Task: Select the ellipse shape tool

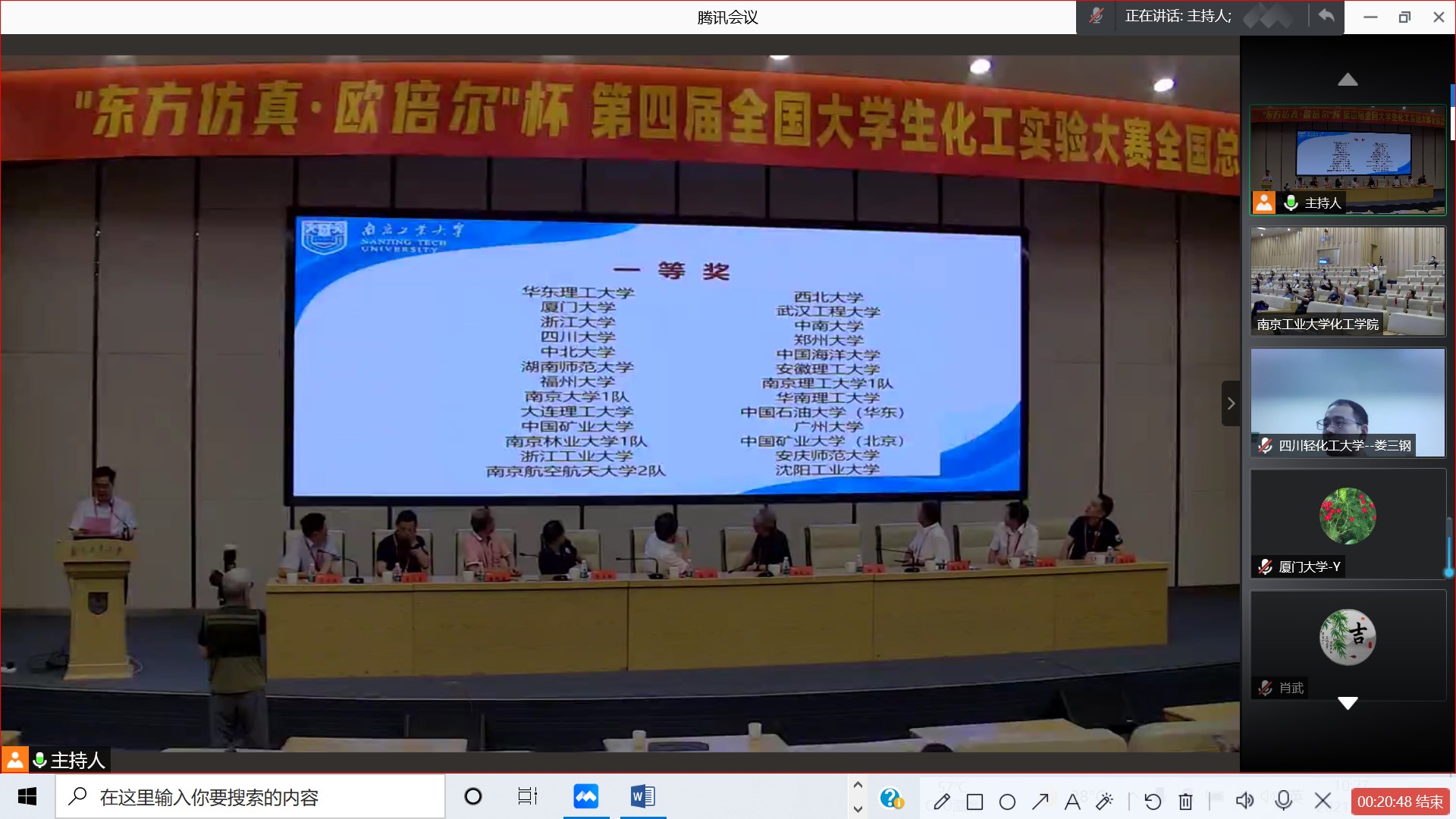Action: 1008,802
